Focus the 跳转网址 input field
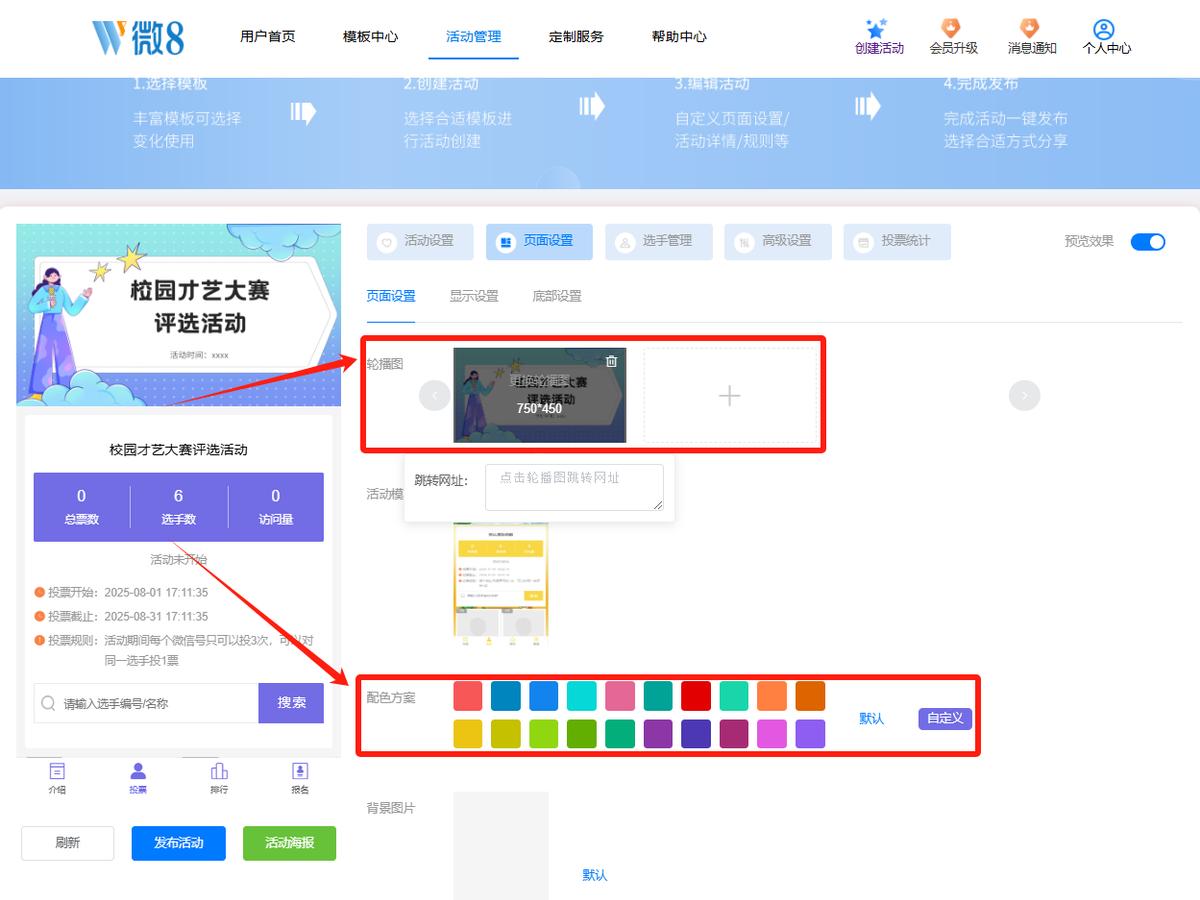The height and width of the screenshot is (900, 1200). (574, 488)
